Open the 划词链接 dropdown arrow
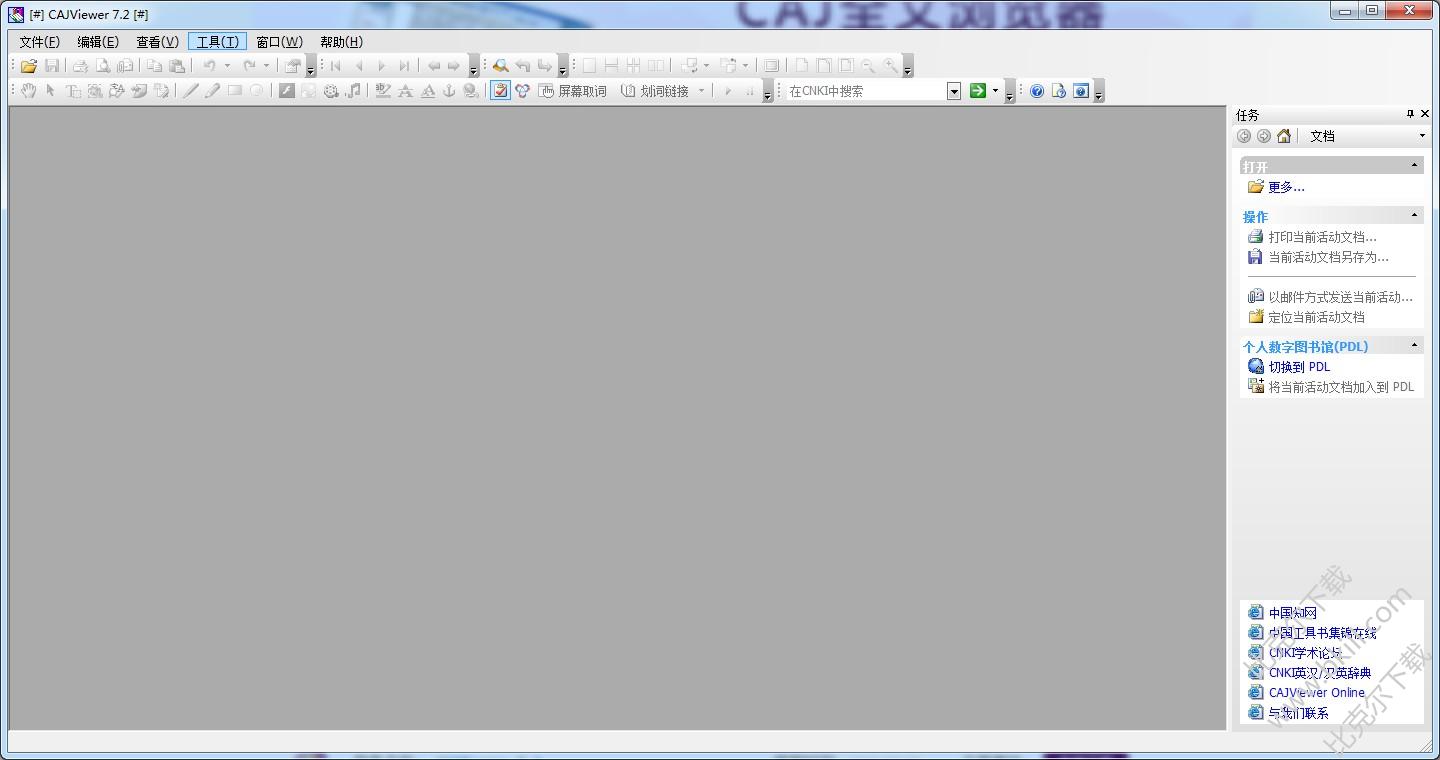Image resolution: width=1440 pixels, height=760 pixels. (701, 91)
